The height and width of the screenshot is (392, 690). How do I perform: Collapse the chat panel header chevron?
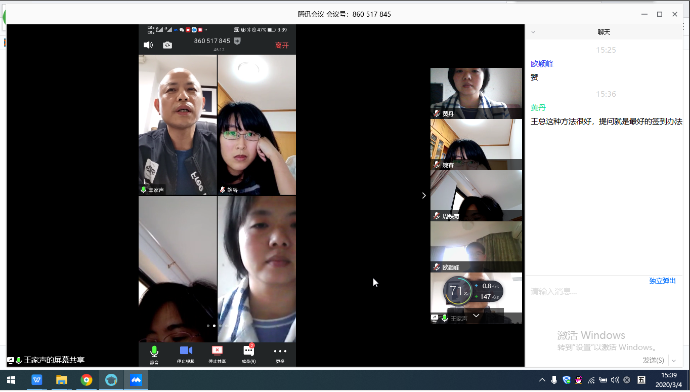pyautogui.click(x=533, y=32)
